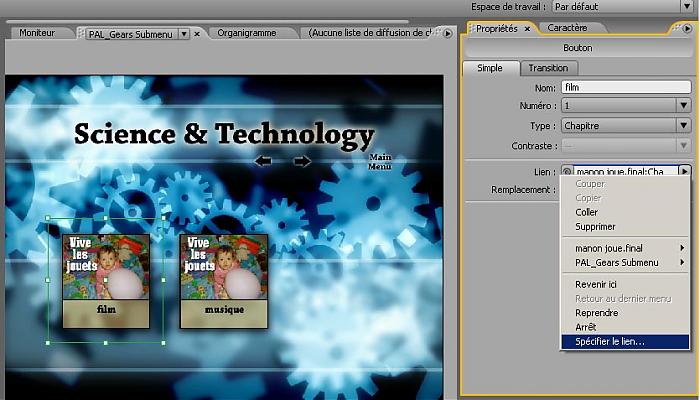Open the Type dropdown showing Chapitre
The width and height of the screenshot is (700, 400).
click(626, 126)
